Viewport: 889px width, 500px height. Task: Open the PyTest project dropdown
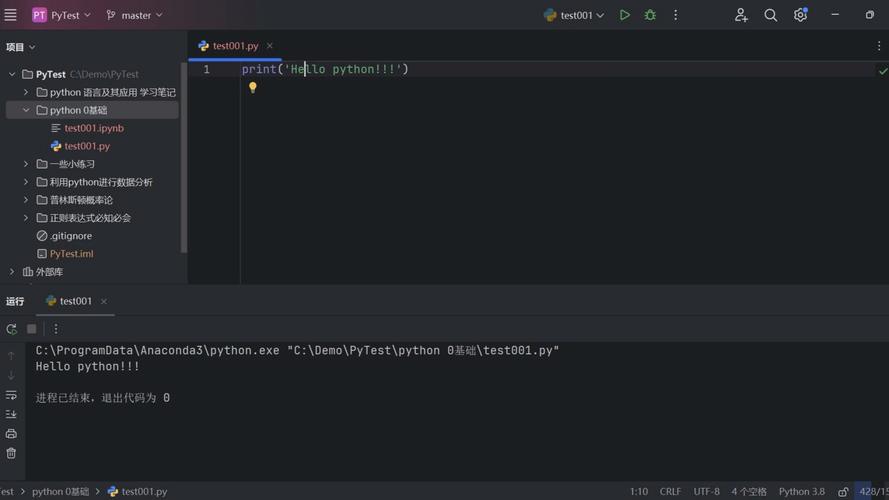(61, 15)
